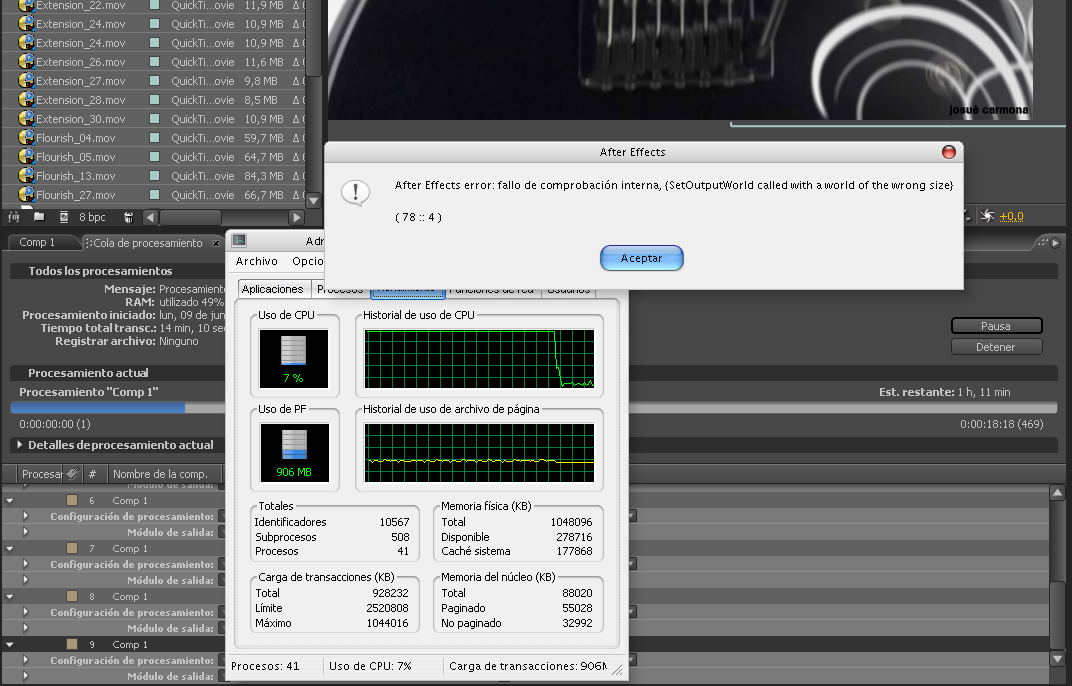Click label color of render item 6

[x=72, y=500]
